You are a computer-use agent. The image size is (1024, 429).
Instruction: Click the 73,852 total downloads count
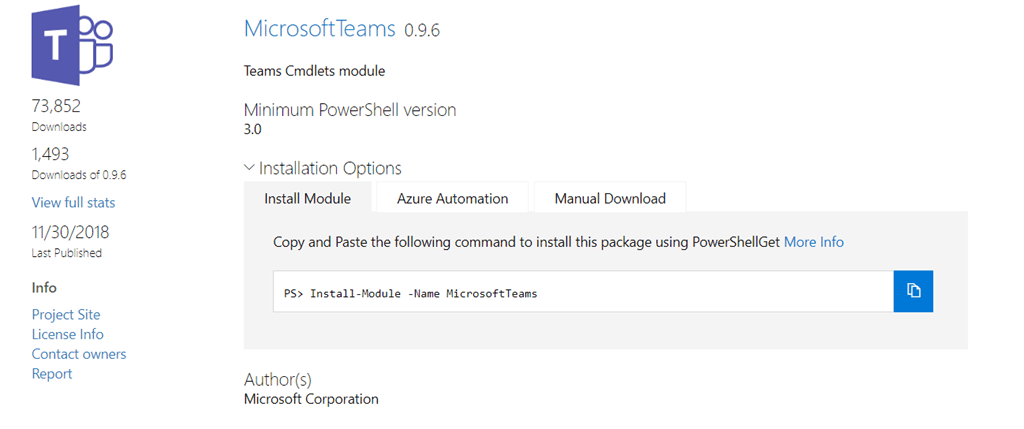[56, 106]
